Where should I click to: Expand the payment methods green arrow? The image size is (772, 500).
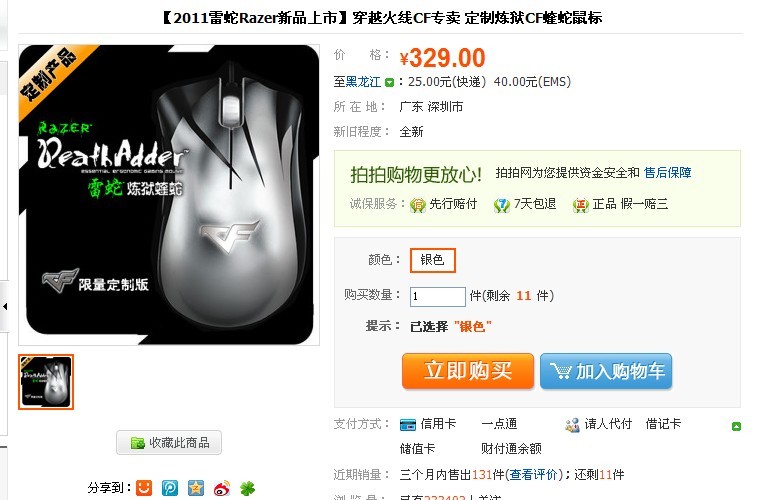(x=736, y=426)
